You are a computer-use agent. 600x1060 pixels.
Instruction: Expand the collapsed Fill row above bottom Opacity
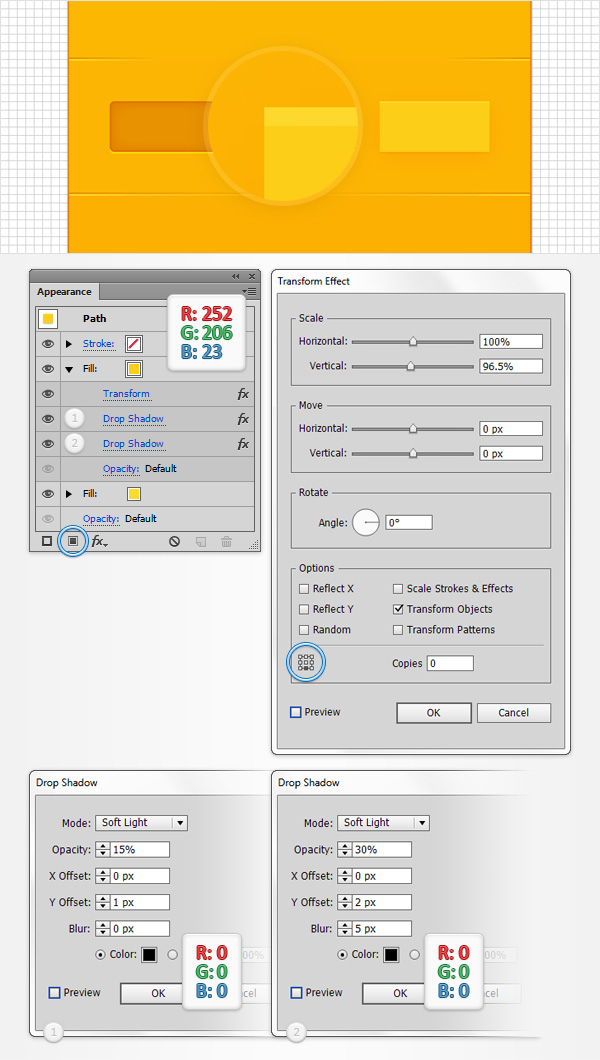pyautogui.click(x=69, y=494)
